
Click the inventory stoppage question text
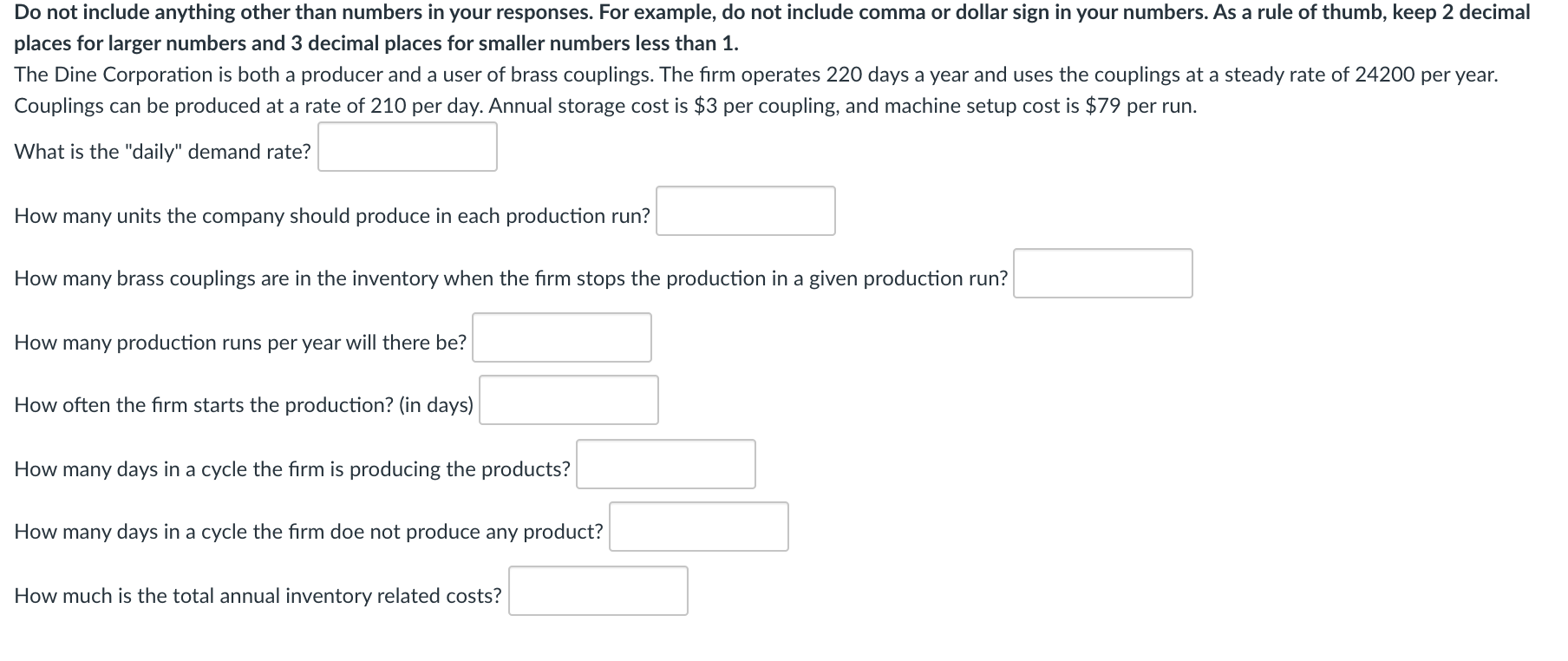[510, 278]
